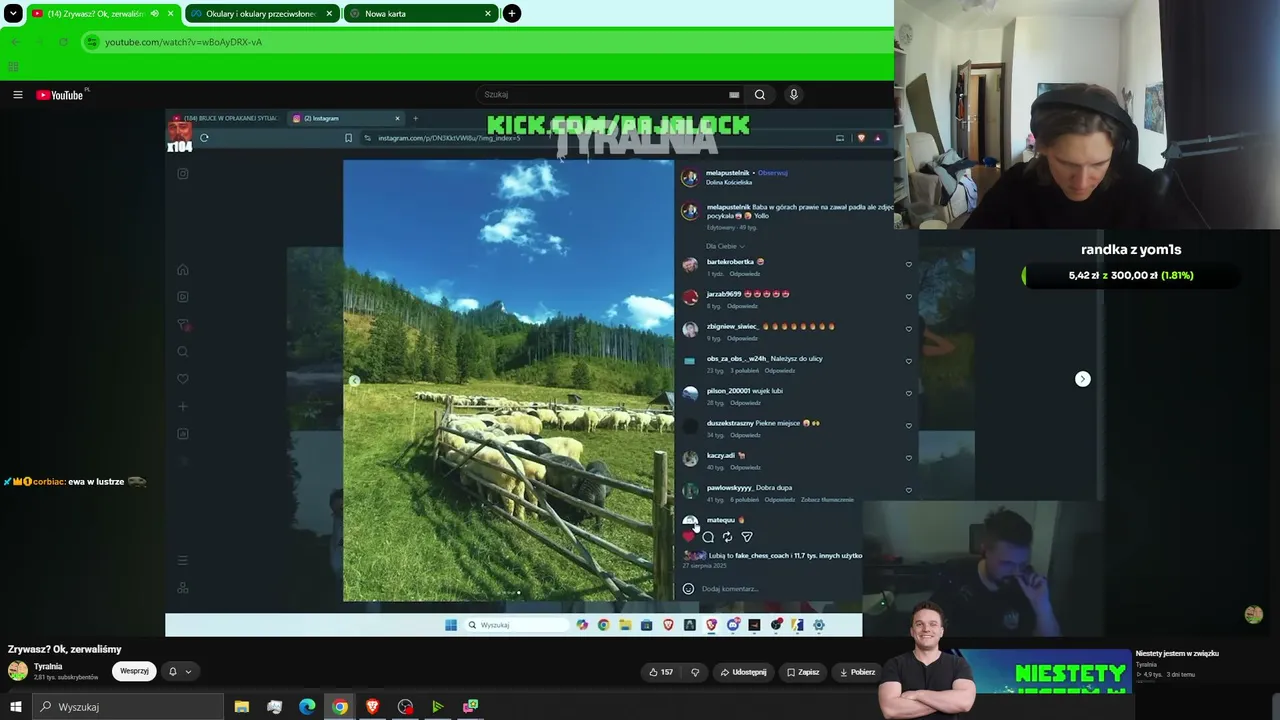Open Instagram Reels in the sidebar
Screen dimensions: 1280x720
coord(183,297)
